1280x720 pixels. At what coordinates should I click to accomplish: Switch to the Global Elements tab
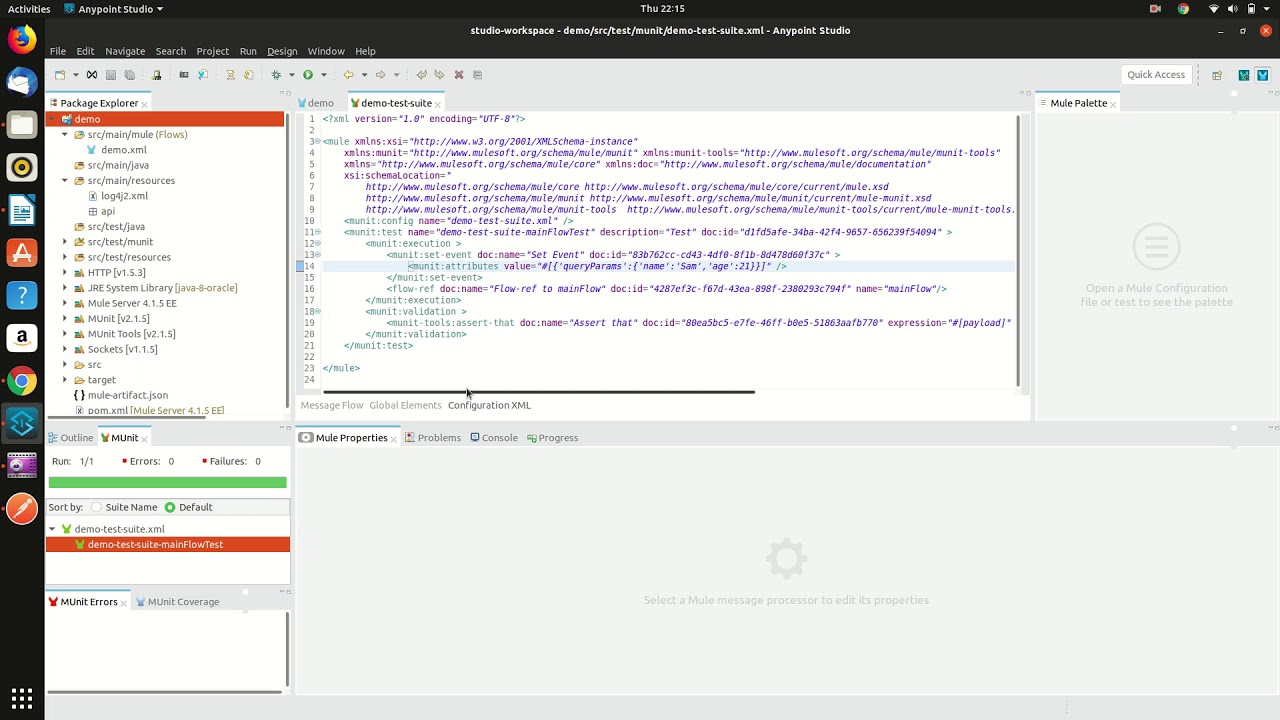pos(405,405)
